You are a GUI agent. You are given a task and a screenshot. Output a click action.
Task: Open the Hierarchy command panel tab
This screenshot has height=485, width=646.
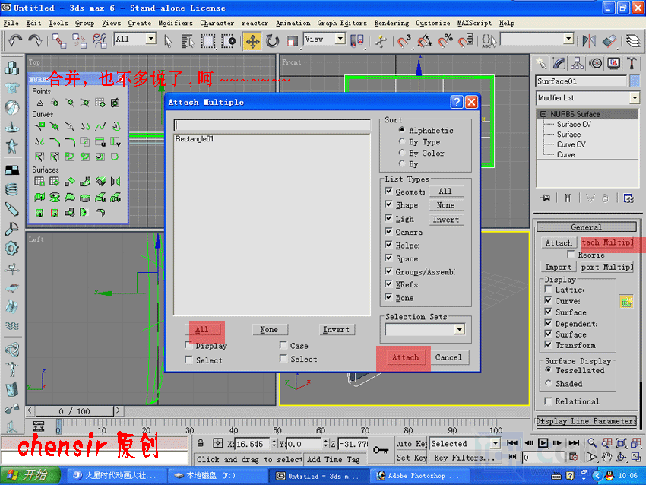point(577,63)
